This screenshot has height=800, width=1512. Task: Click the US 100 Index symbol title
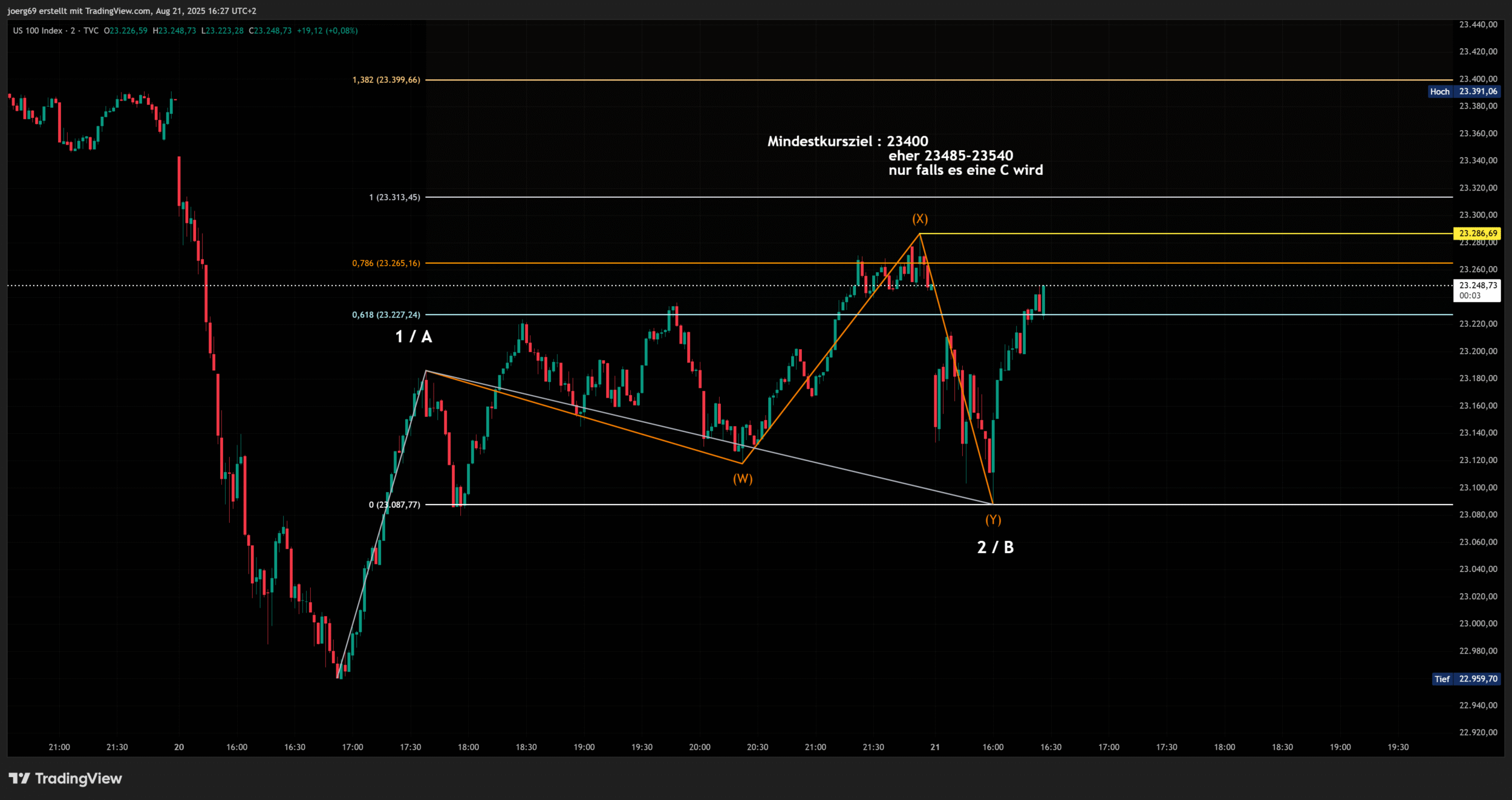(x=37, y=31)
